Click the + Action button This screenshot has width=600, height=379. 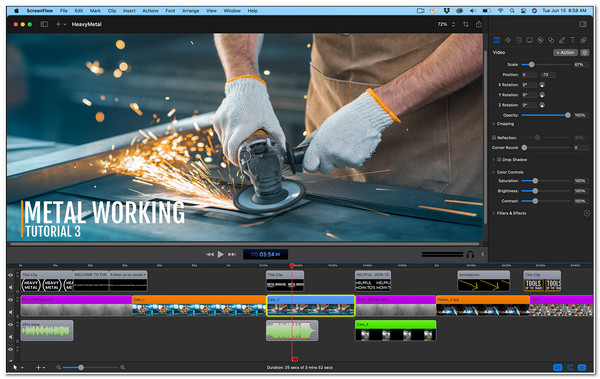pos(565,52)
